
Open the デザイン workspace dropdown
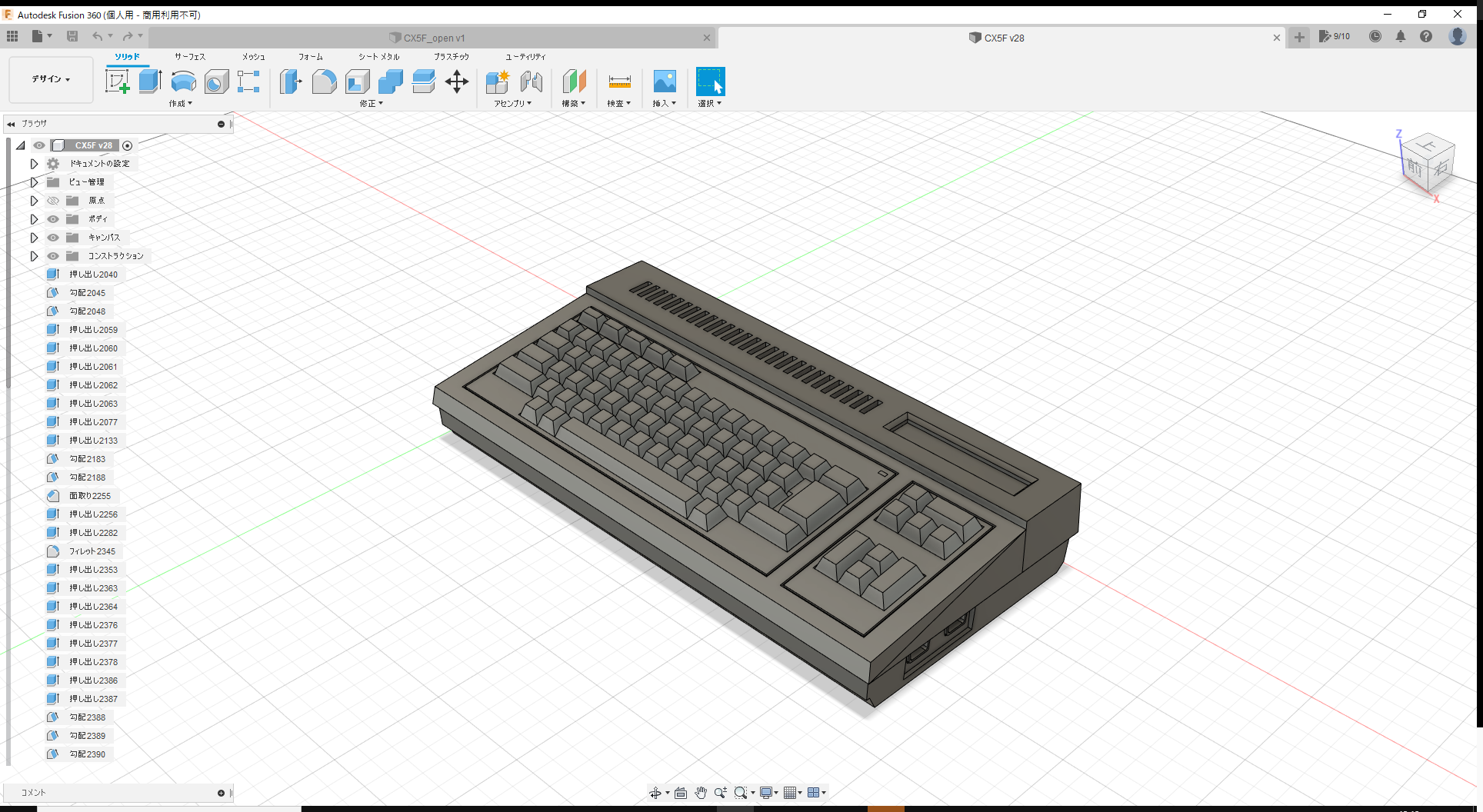50,79
